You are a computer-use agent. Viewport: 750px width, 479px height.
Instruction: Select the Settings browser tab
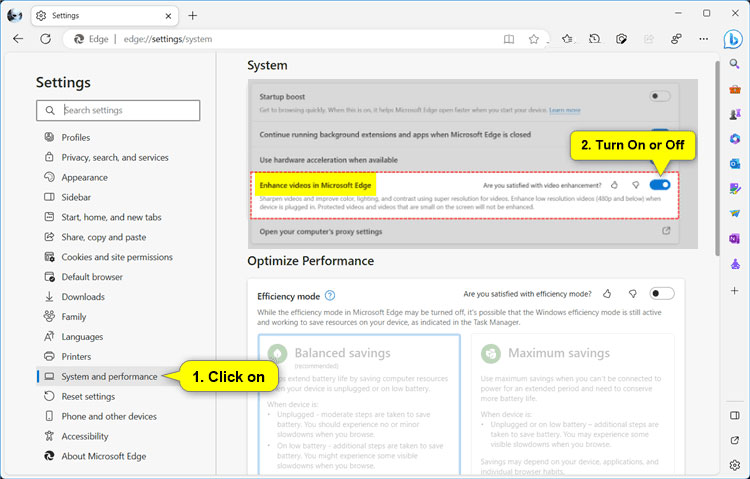104,16
